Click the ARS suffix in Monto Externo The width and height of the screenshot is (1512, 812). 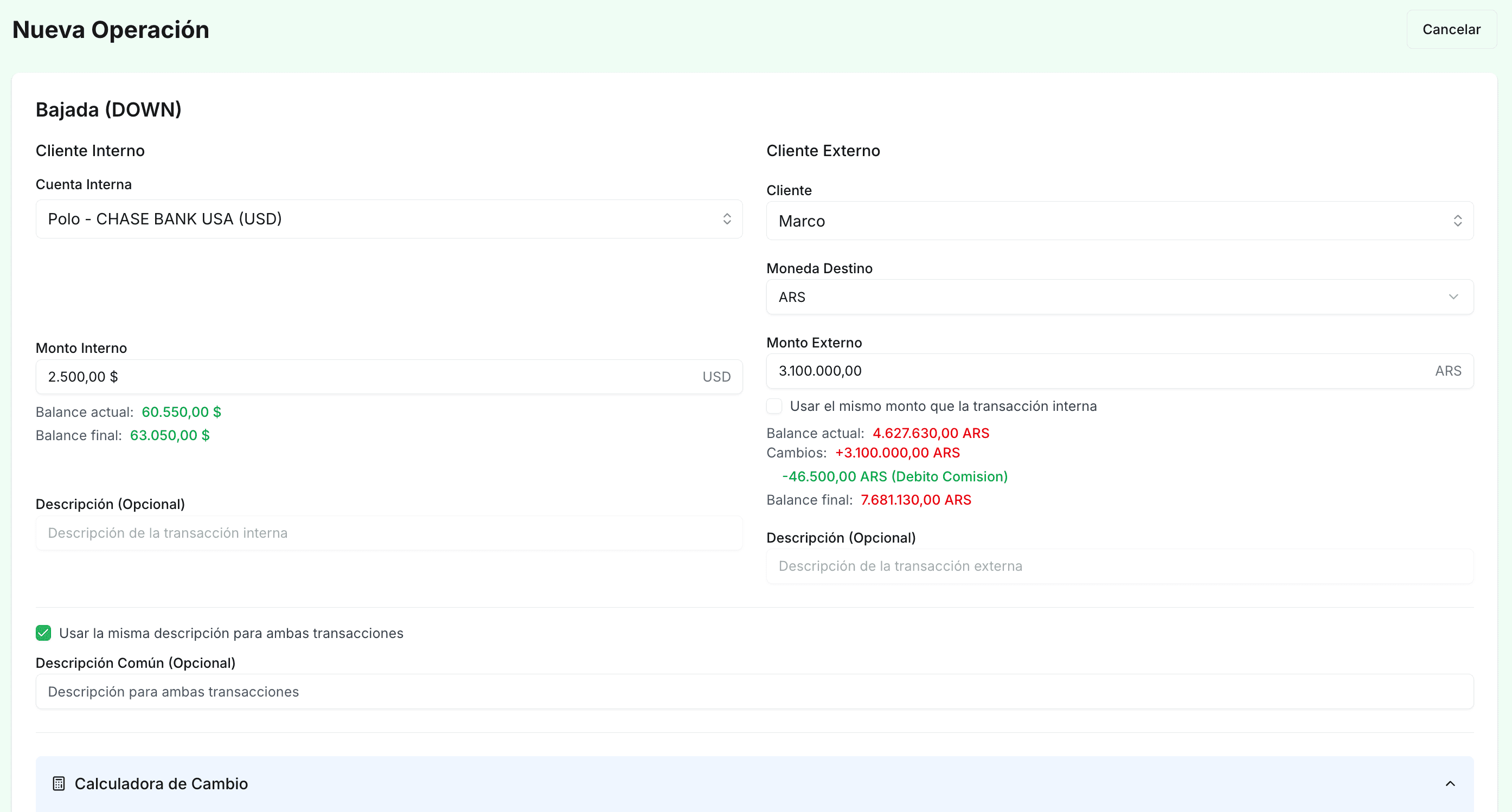pos(1447,371)
